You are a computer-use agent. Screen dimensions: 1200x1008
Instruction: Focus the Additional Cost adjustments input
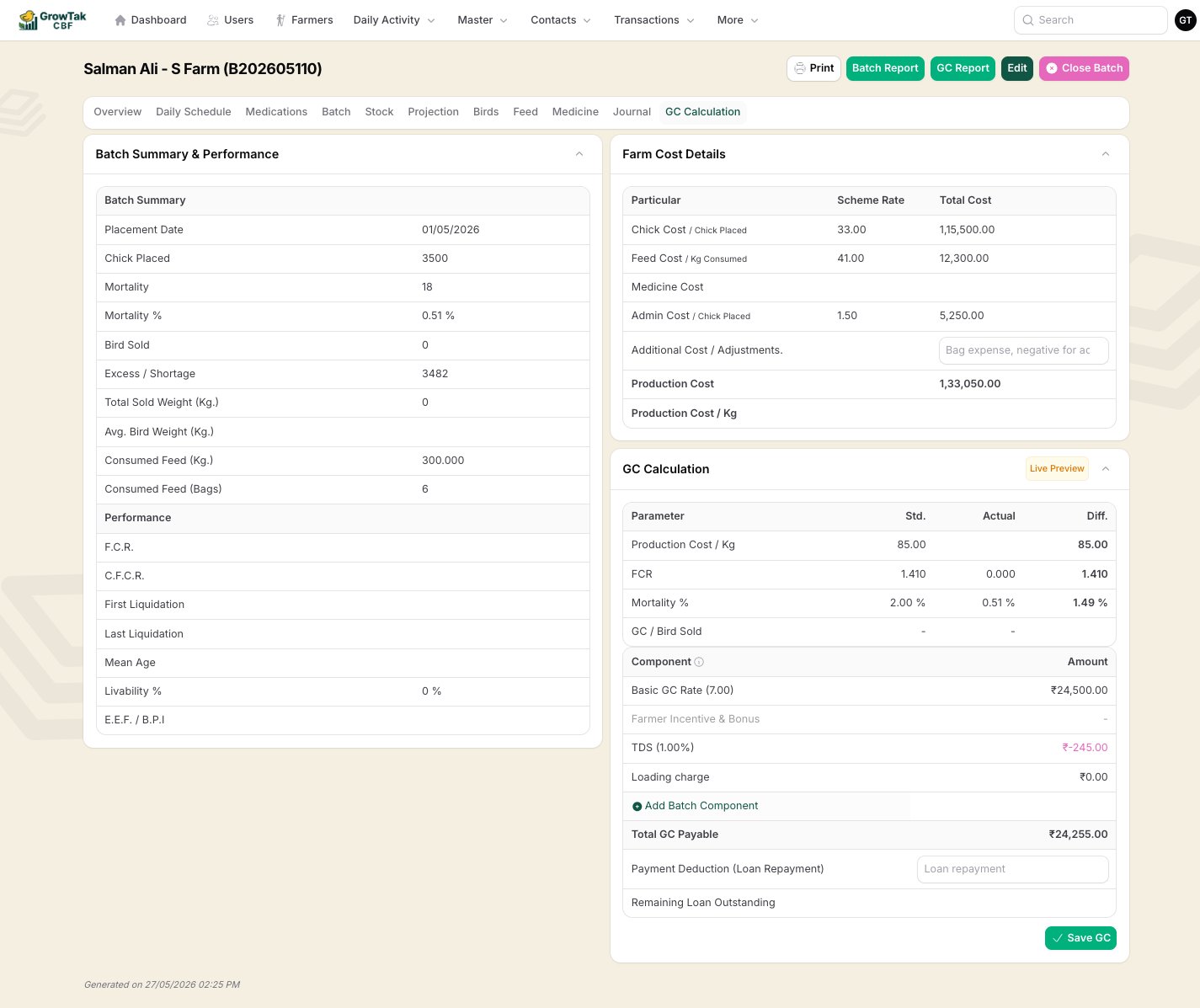[1023, 350]
